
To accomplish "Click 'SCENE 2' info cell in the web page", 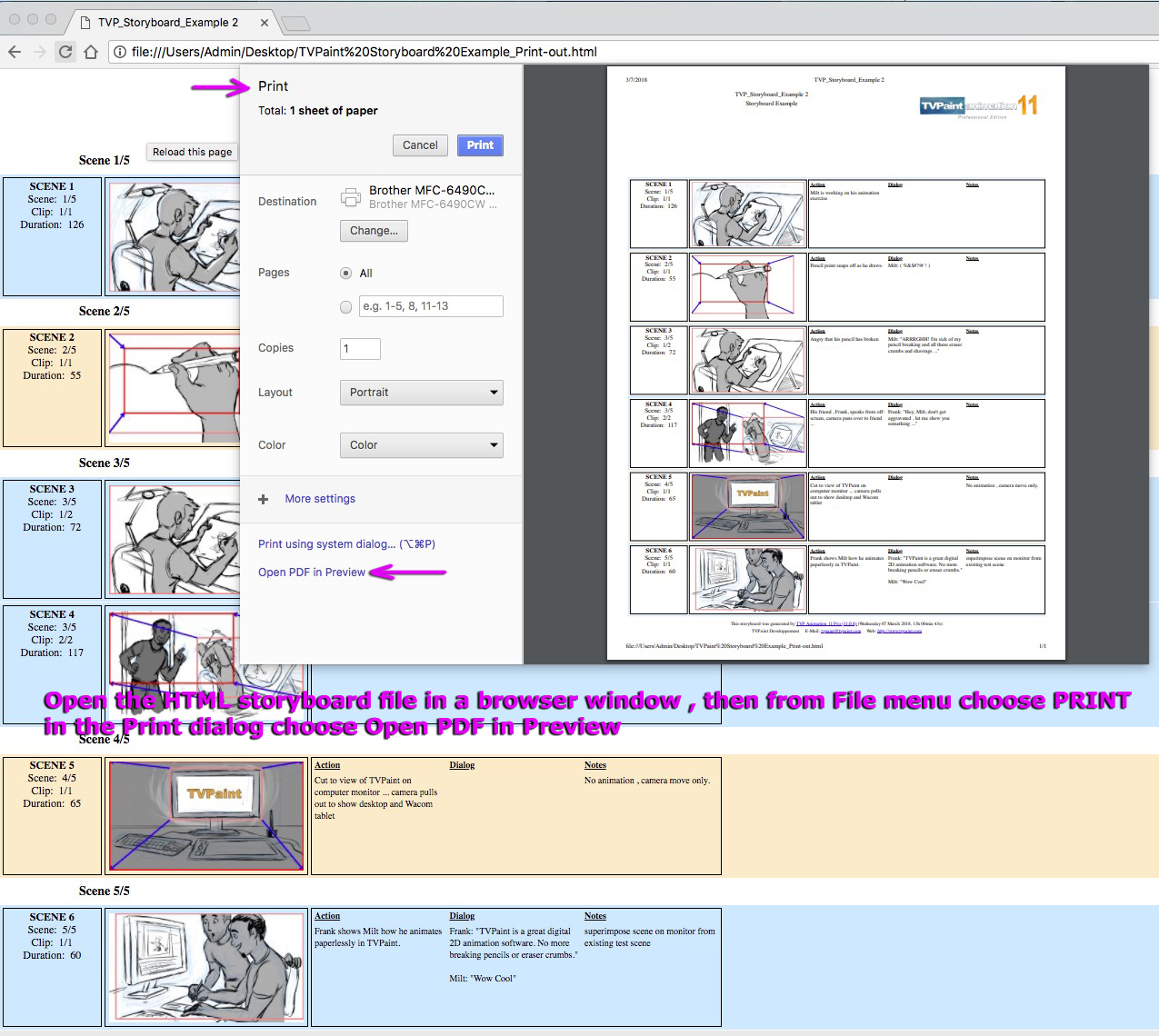I will [x=52, y=388].
